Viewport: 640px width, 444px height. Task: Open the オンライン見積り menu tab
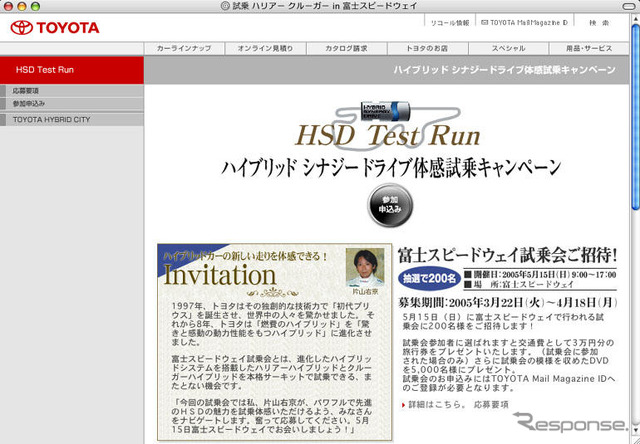coord(265,48)
